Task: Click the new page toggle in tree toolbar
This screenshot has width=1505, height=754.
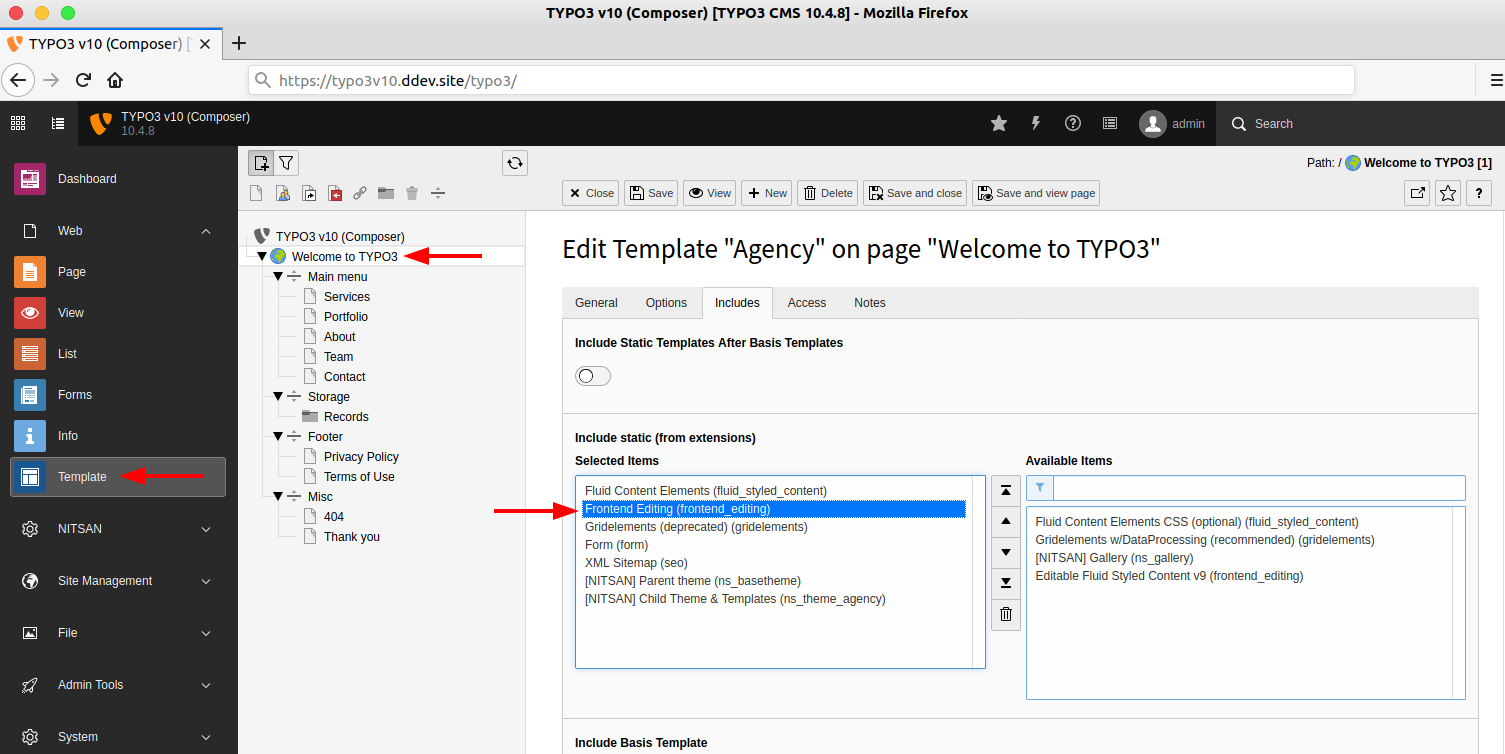Action: (261, 163)
